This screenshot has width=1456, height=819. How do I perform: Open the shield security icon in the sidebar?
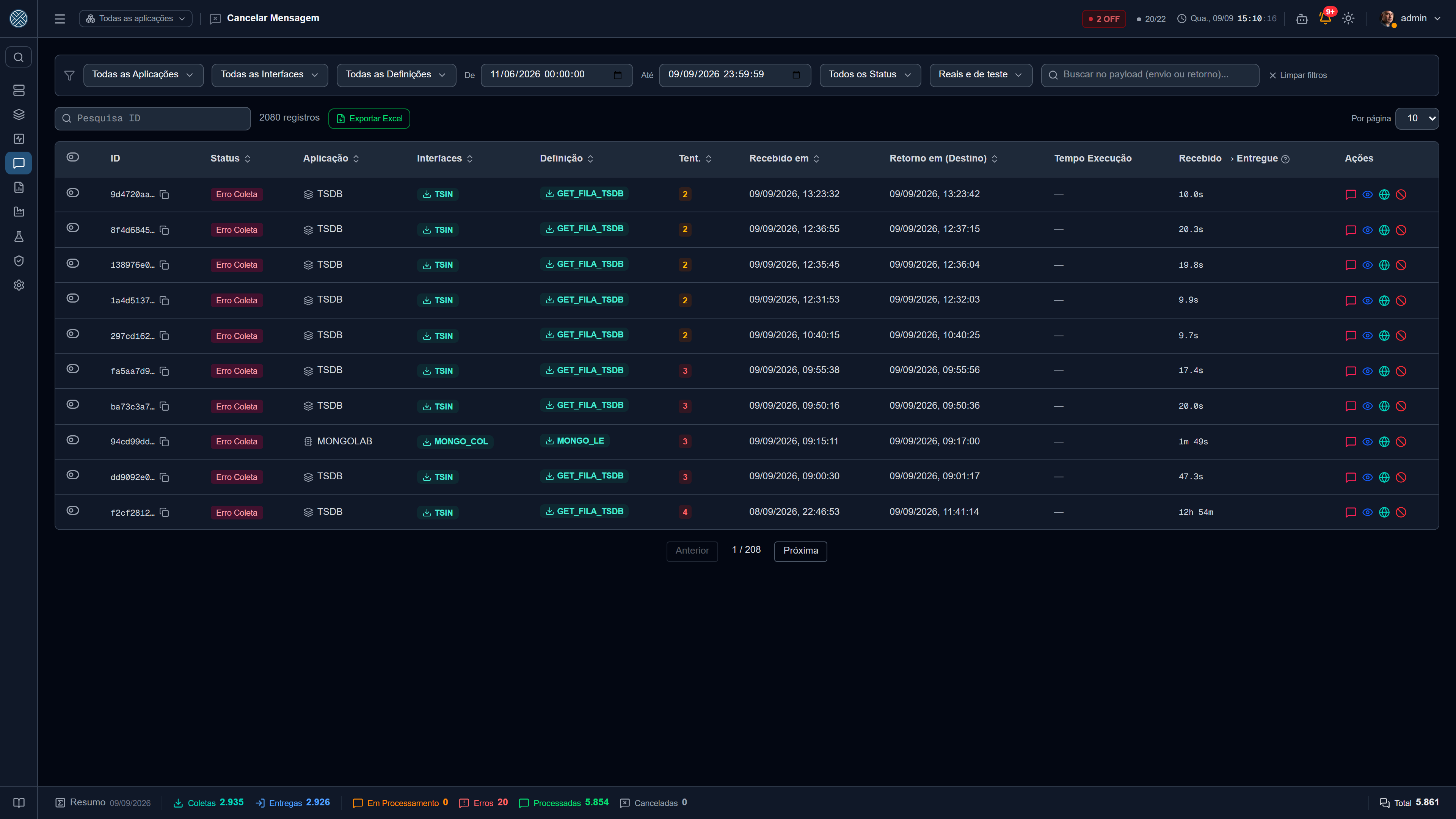(x=19, y=261)
